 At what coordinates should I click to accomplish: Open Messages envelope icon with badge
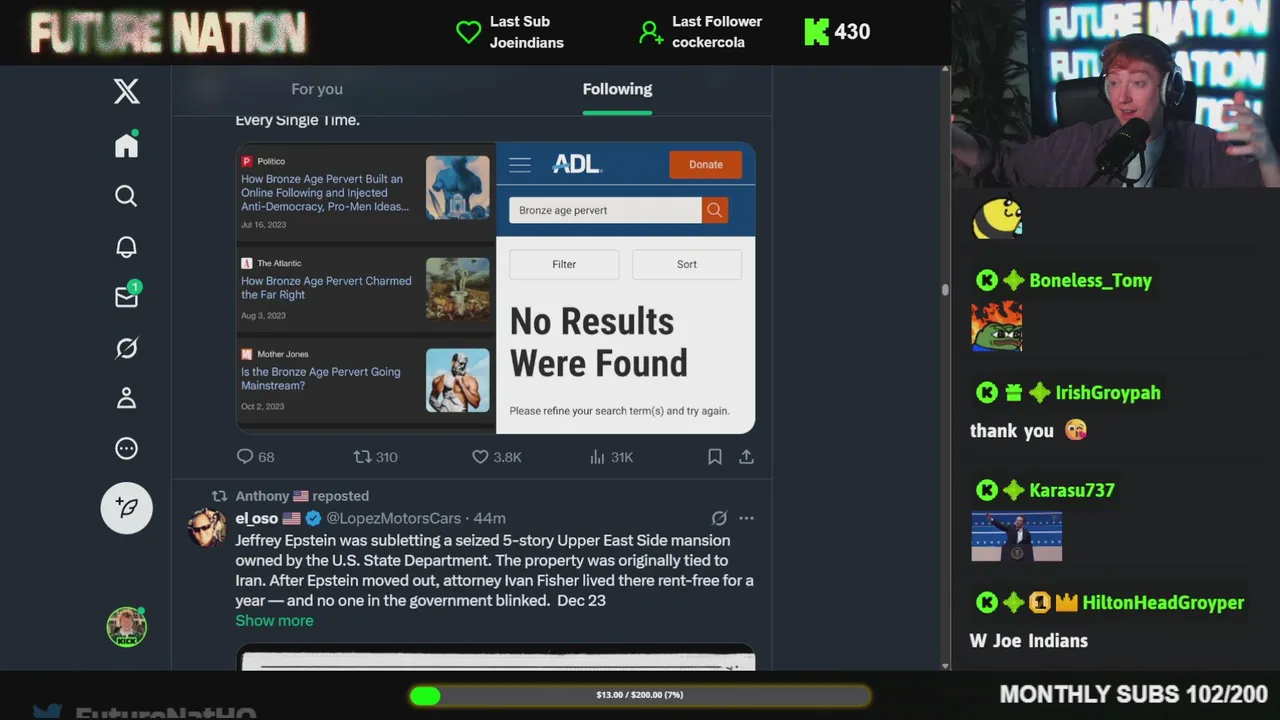tap(127, 297)
